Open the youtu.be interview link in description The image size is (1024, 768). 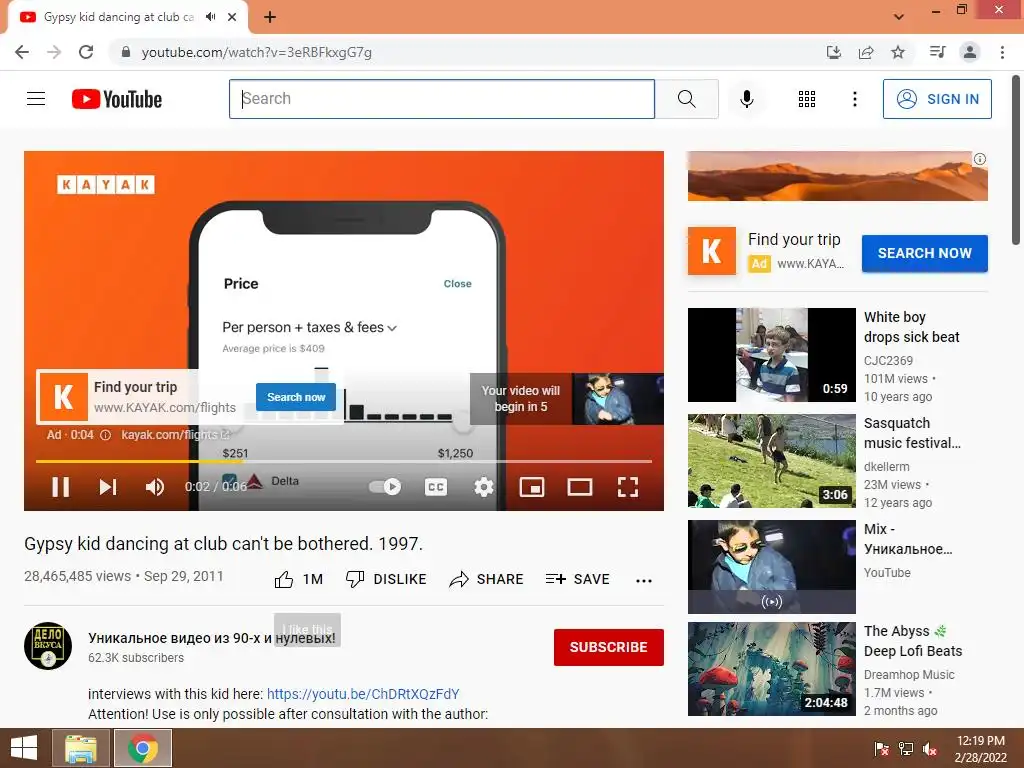[363, 694]
